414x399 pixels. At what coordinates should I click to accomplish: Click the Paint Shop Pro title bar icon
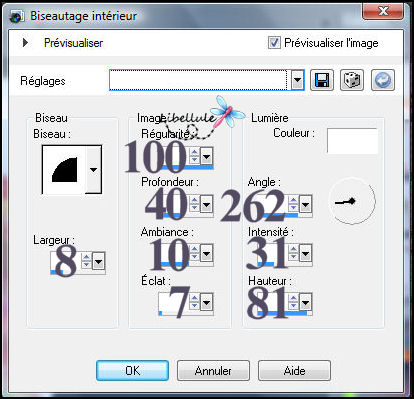(16, 16)
